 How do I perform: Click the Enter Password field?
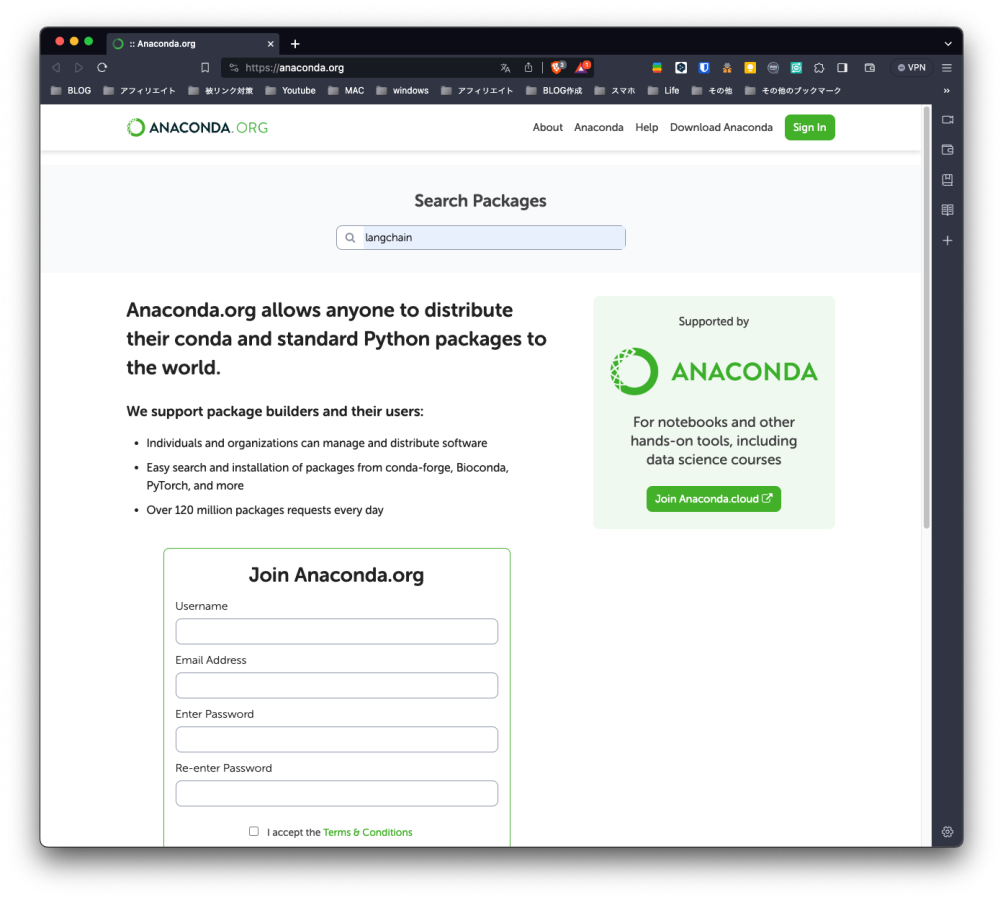coord(336,739)
